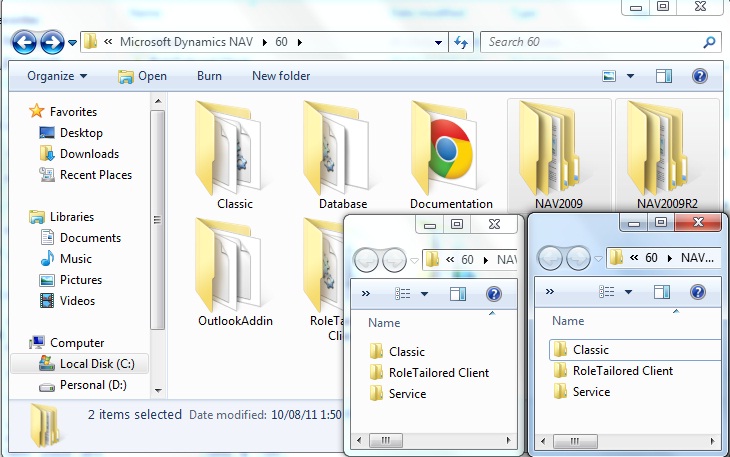Open help in left small window
The image size is (730, 457).
493,294
